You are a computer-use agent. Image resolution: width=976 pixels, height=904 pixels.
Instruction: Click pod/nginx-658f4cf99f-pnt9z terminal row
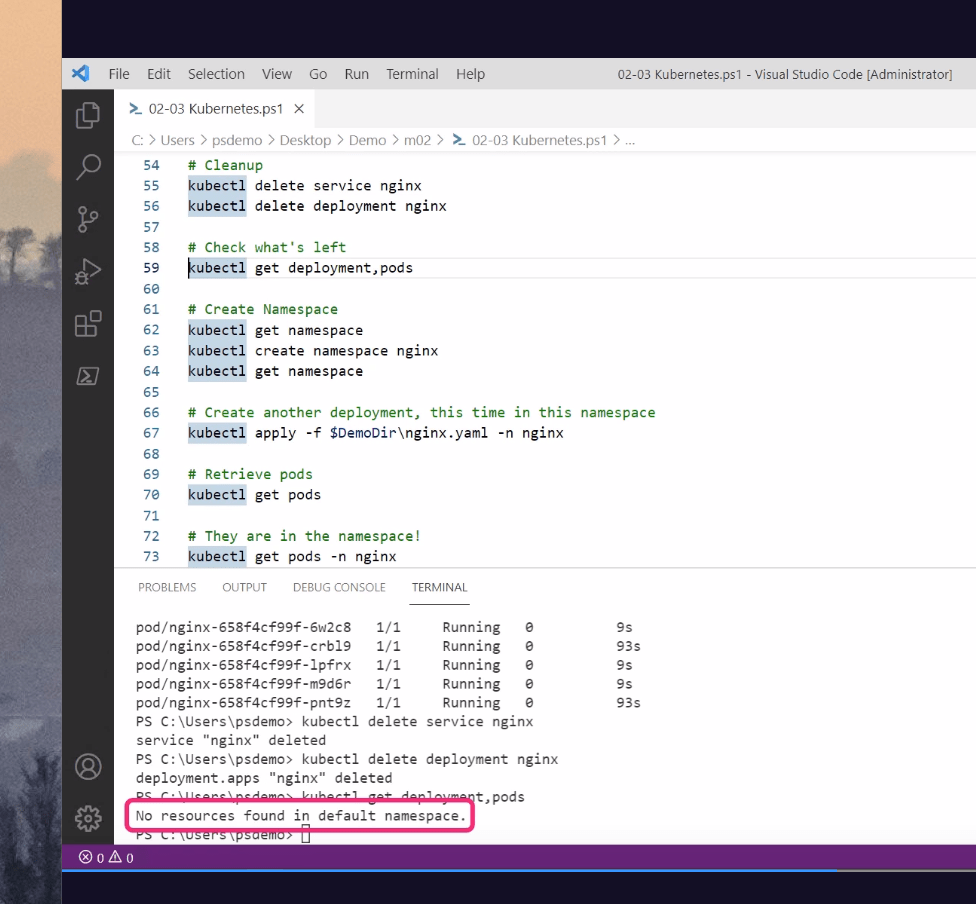click(388, 702)
